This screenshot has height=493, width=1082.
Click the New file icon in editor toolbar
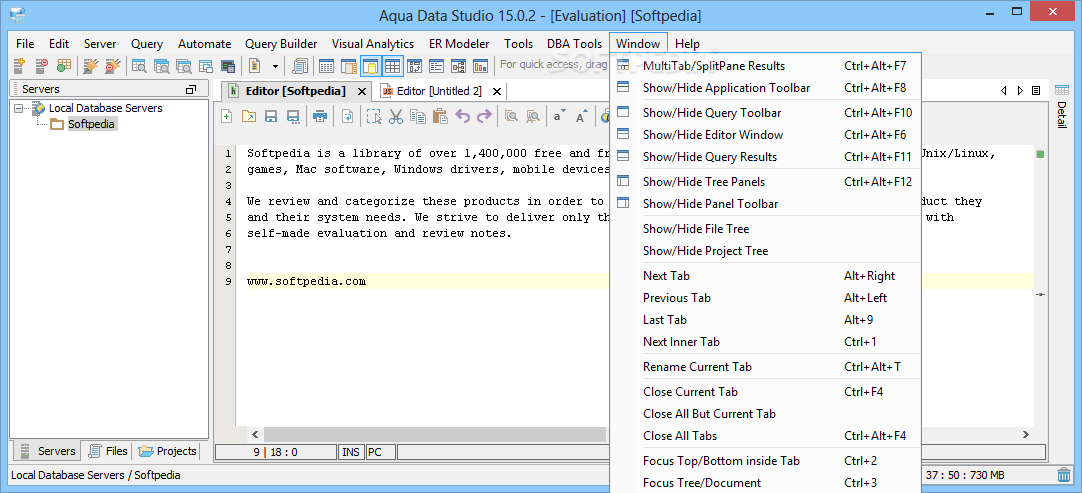pos(226,116)
